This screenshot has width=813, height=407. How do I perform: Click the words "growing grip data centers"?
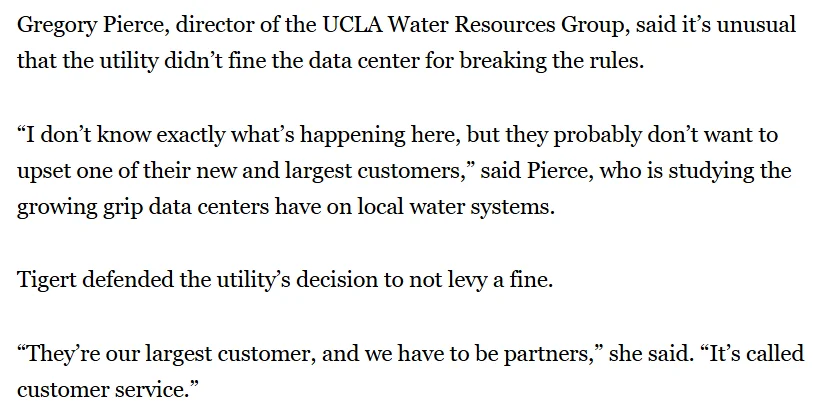point(143,207)
